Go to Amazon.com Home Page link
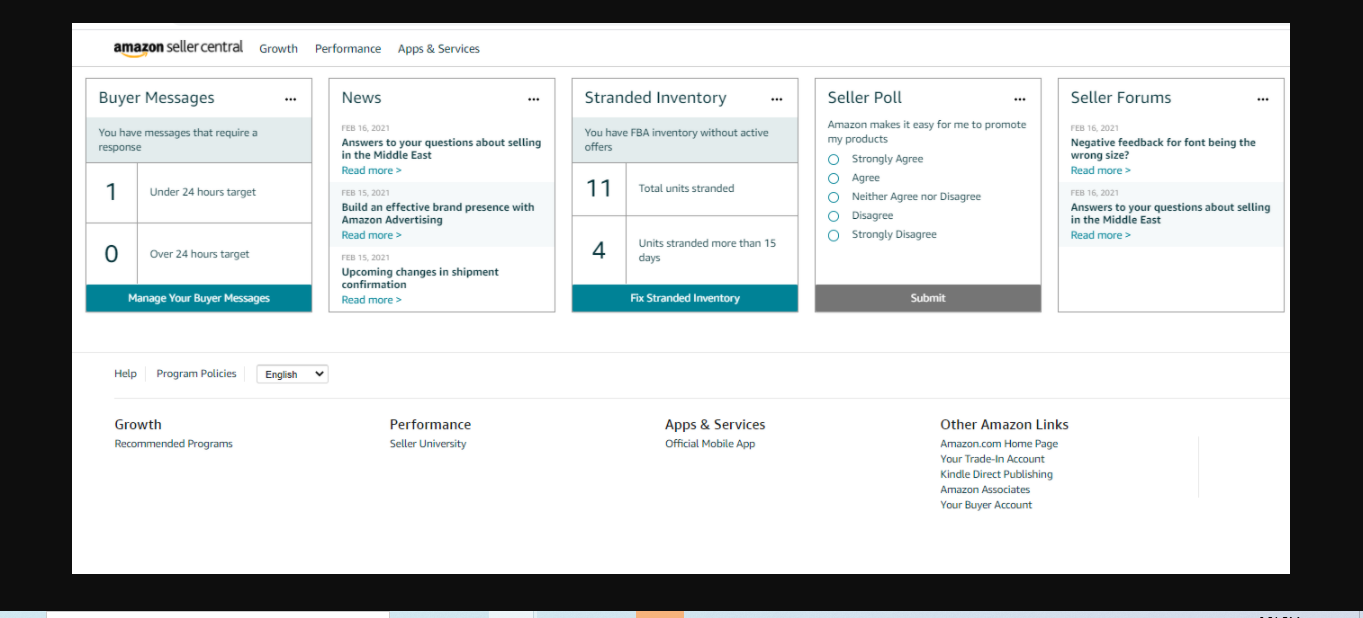This screenshot has width=1363, height=618. click(999, 444)
